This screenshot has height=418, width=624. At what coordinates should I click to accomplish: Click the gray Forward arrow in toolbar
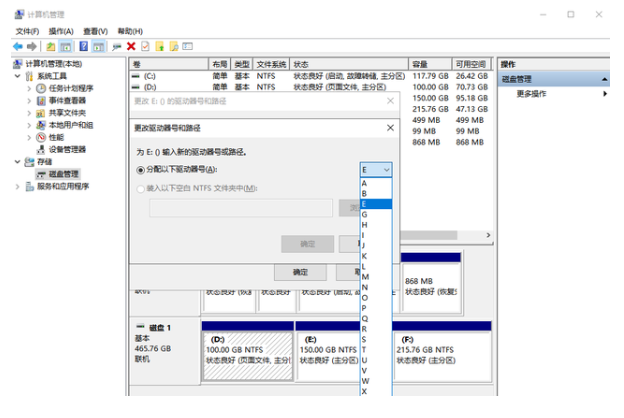(x=31, y=46)
